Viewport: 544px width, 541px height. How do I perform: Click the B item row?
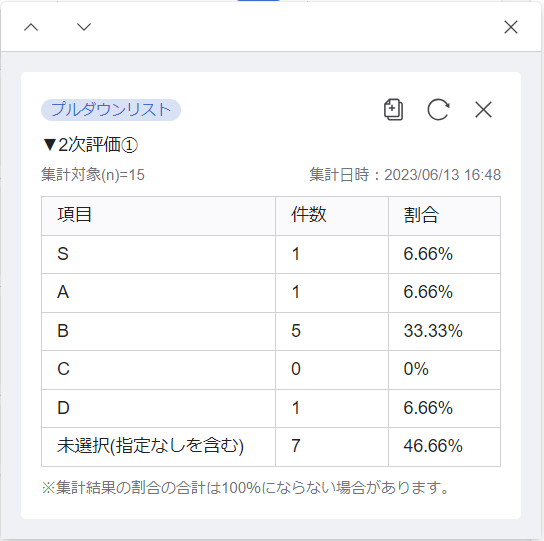tap(271, 331)
